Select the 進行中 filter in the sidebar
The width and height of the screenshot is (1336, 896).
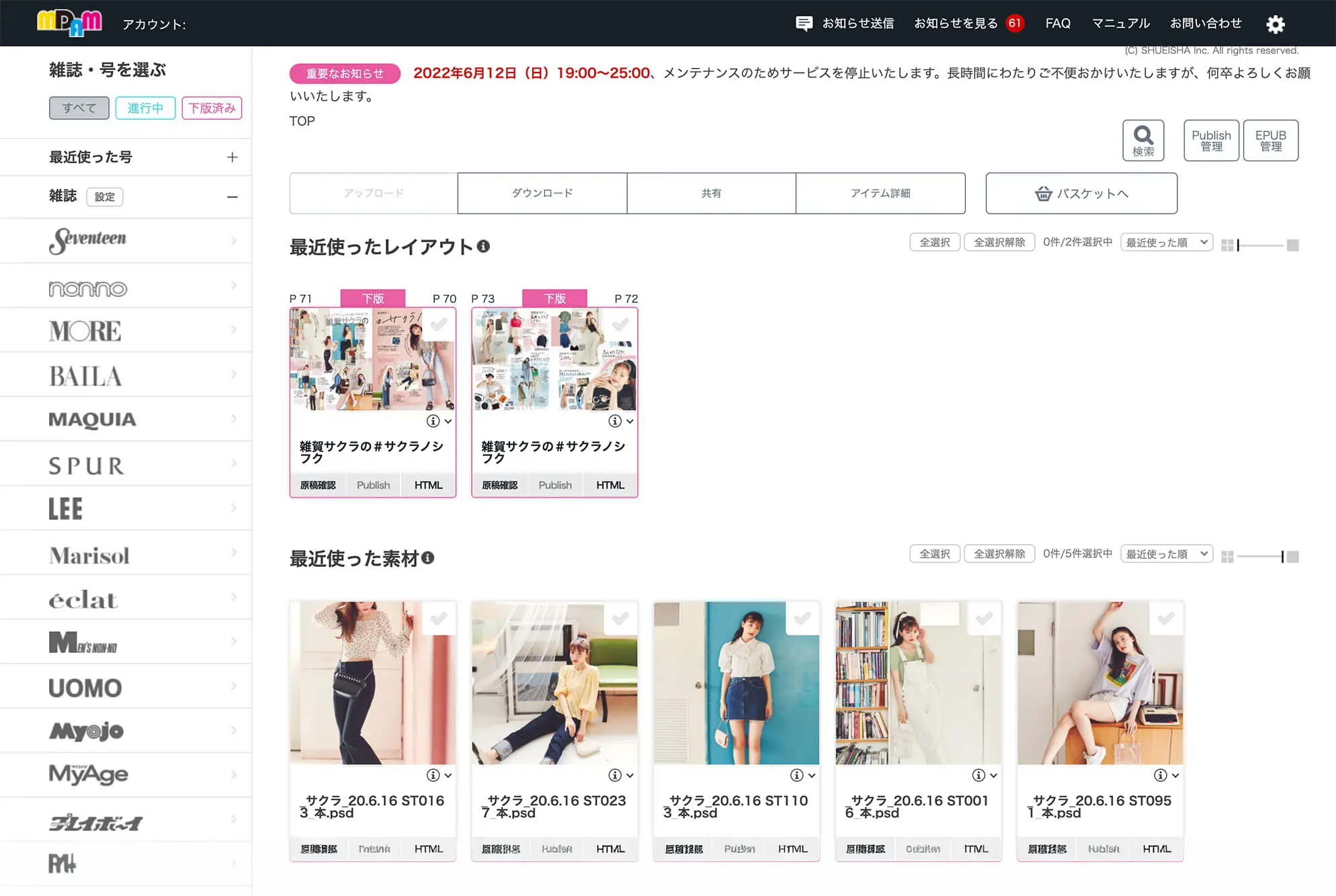pyautogui.click(x=145, y=107)
